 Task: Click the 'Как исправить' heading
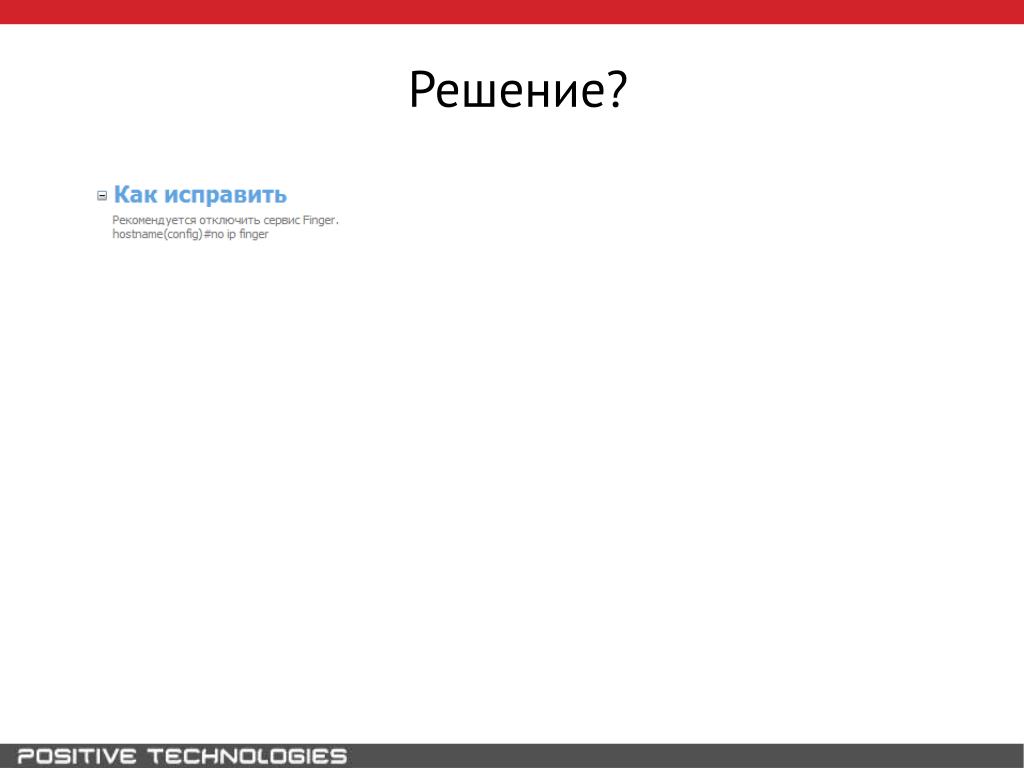[x=200, y=195]
